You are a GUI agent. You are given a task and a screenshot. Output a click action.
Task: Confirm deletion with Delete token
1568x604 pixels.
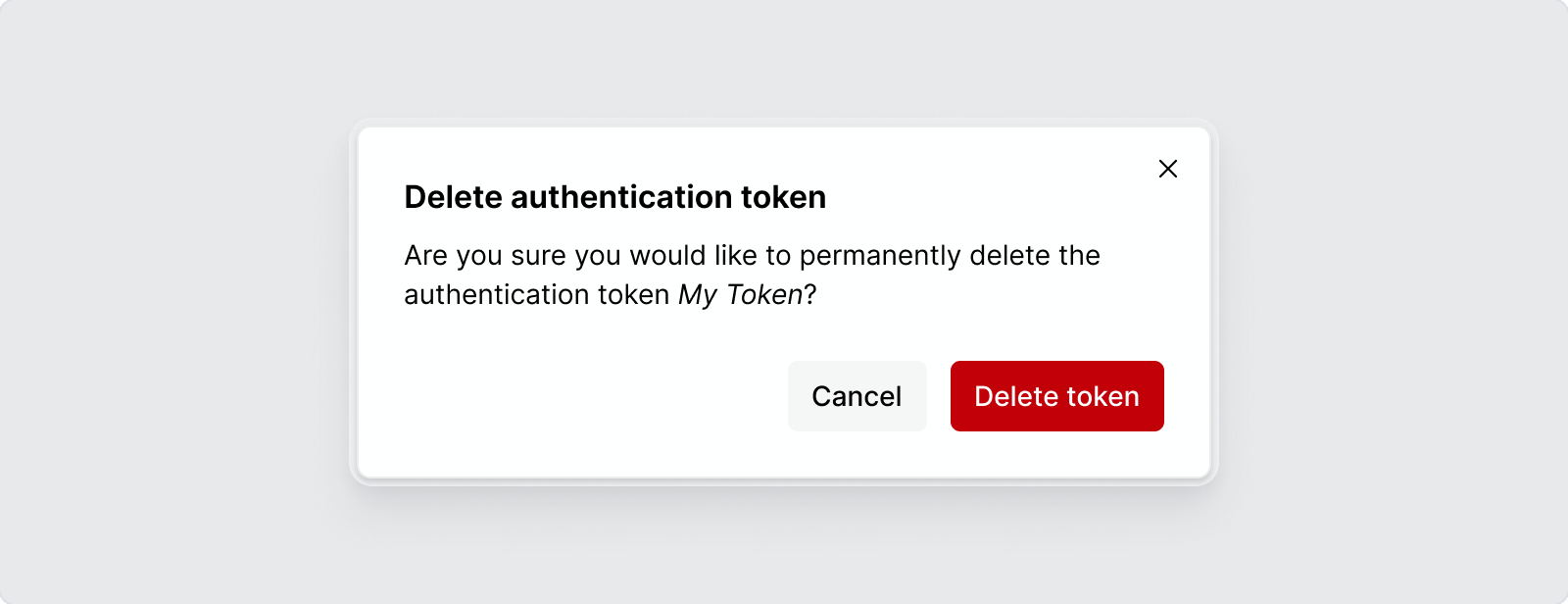coord(1056,396)
